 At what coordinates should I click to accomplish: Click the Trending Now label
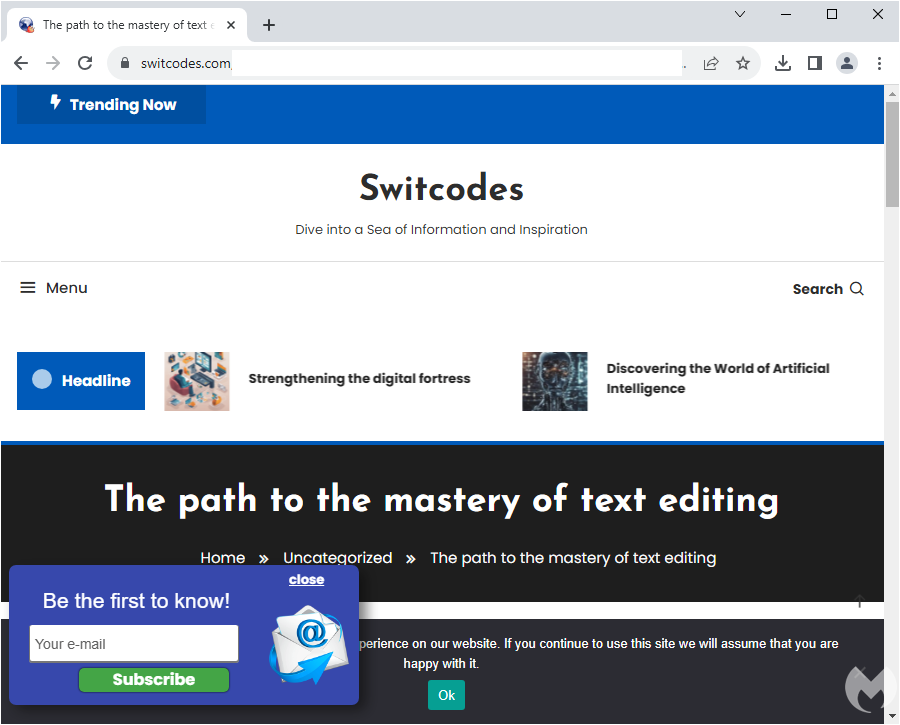pyautogui.click(x=112, y=104)
